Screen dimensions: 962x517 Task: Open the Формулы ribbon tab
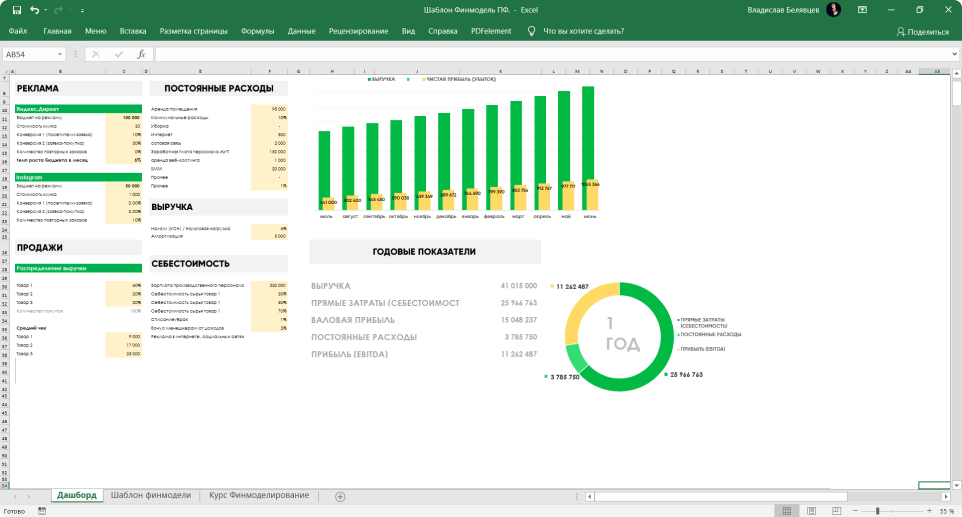pos(258,31)
